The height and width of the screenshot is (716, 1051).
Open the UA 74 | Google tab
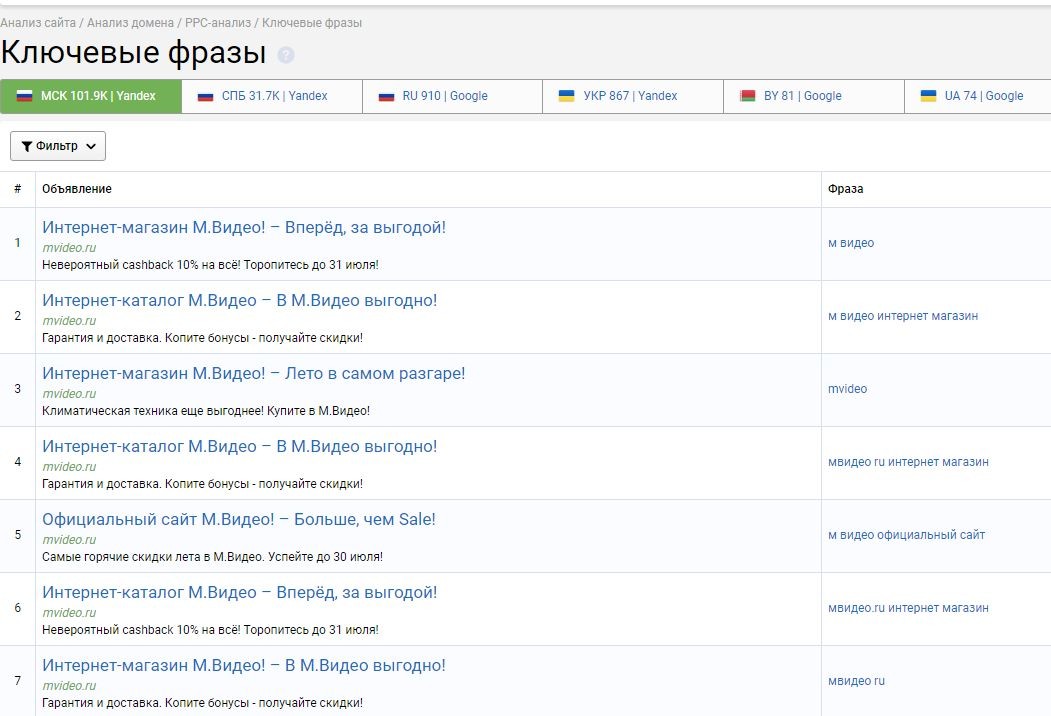978,96
